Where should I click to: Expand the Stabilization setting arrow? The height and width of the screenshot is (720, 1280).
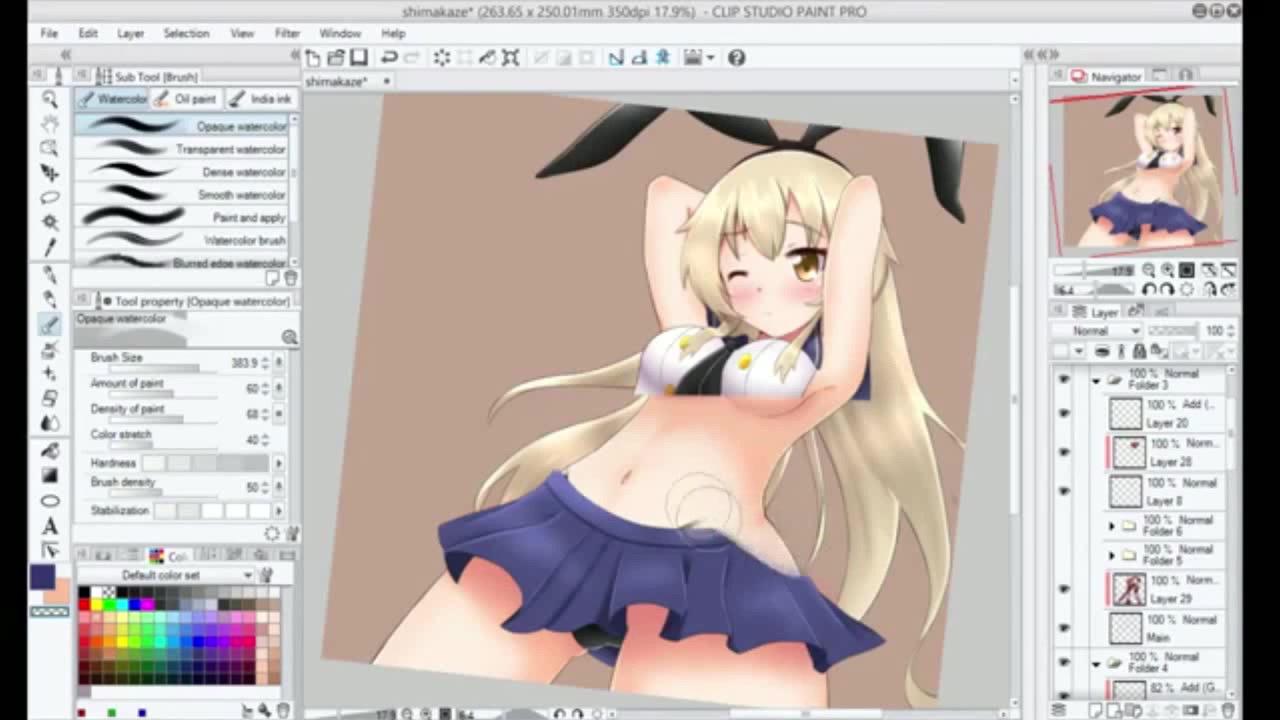[278, 511]
